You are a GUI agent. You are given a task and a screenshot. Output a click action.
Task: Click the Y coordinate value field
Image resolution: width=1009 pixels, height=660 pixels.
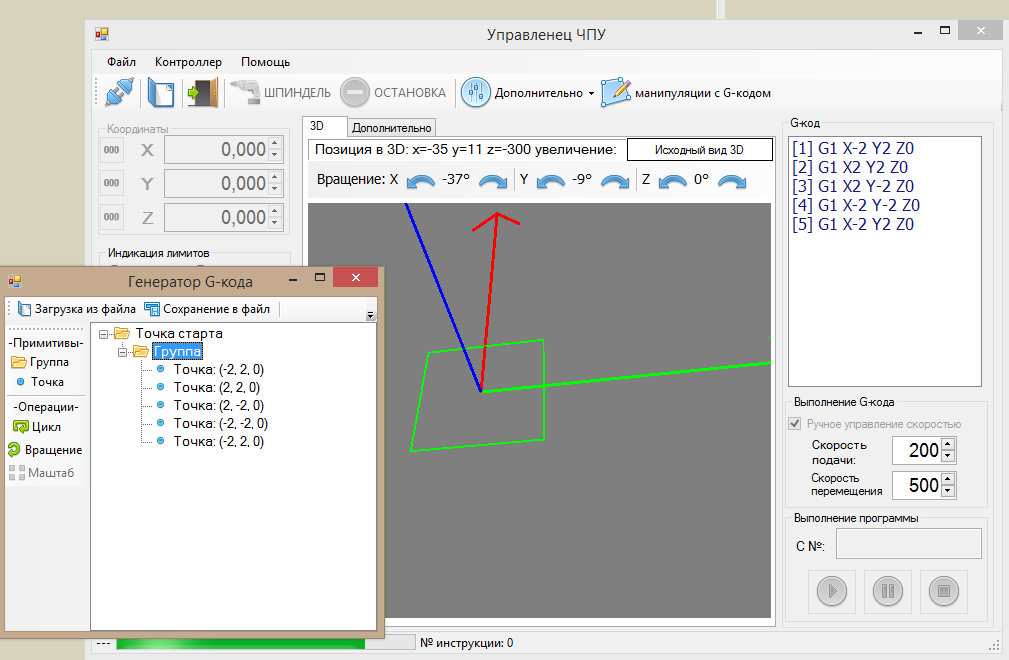(217, 183)
